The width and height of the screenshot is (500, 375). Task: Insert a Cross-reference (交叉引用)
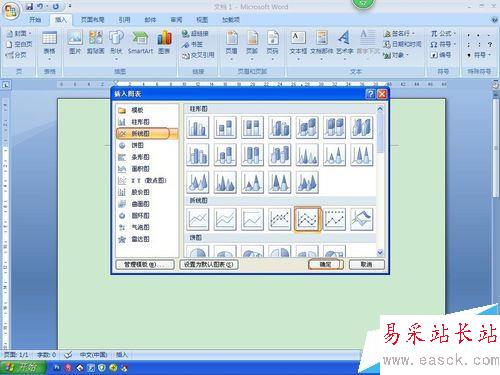point(198,55)
